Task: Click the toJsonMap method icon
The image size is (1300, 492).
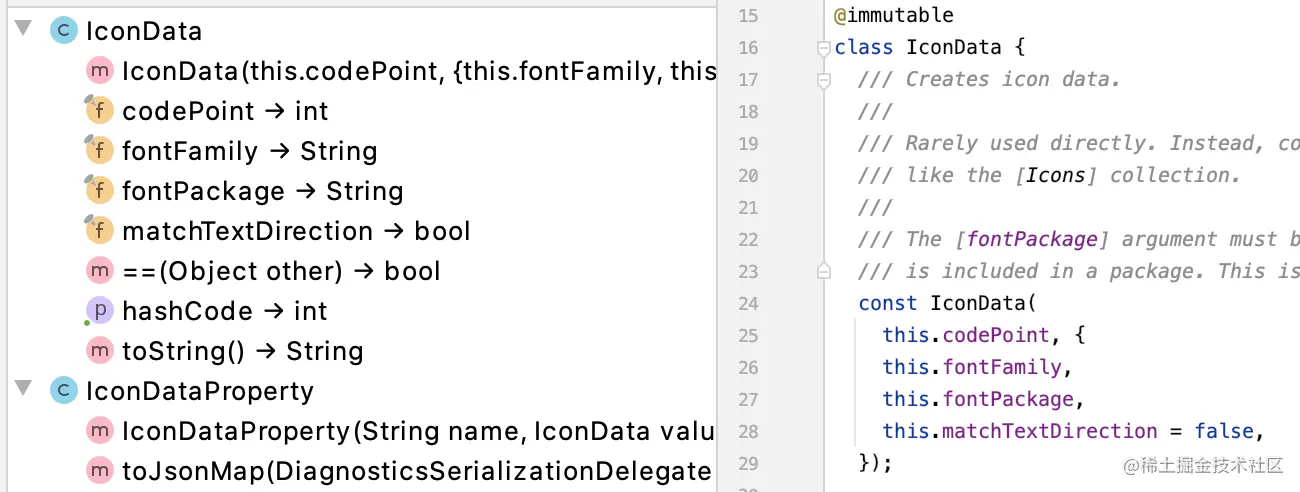Action: 100,471
